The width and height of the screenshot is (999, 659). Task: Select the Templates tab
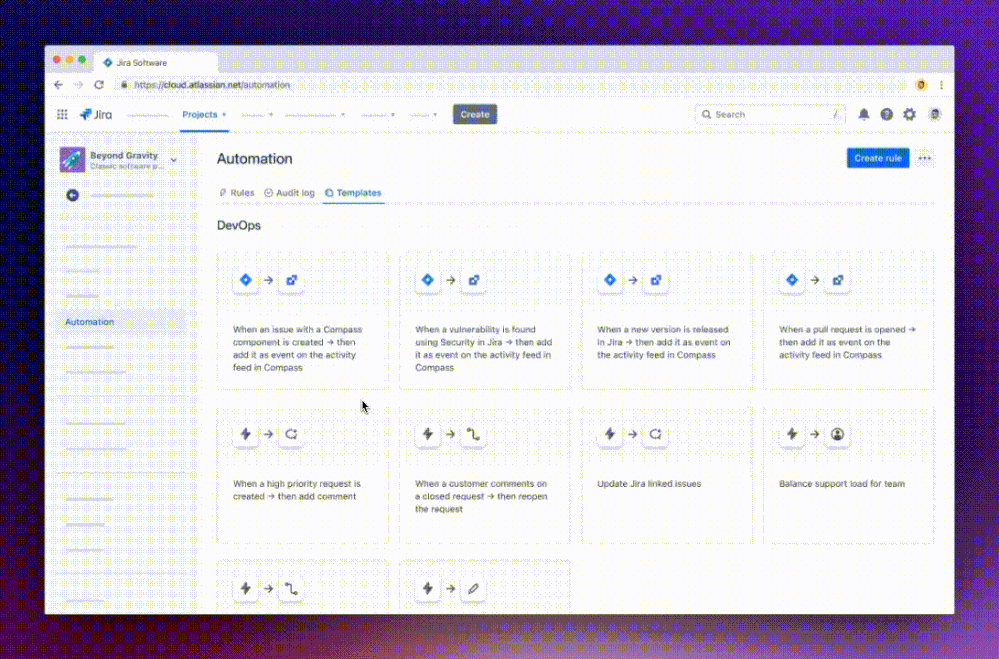pyautogui.click(x=353, y=192)
